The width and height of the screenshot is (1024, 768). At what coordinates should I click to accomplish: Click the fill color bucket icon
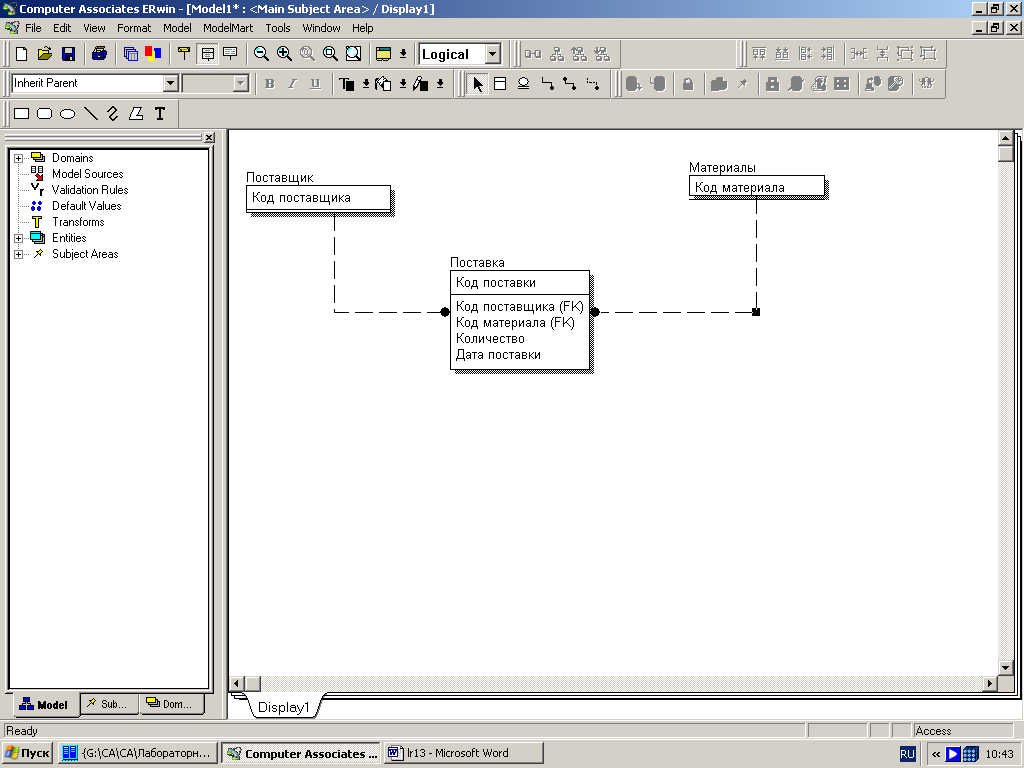coord(383,84)
